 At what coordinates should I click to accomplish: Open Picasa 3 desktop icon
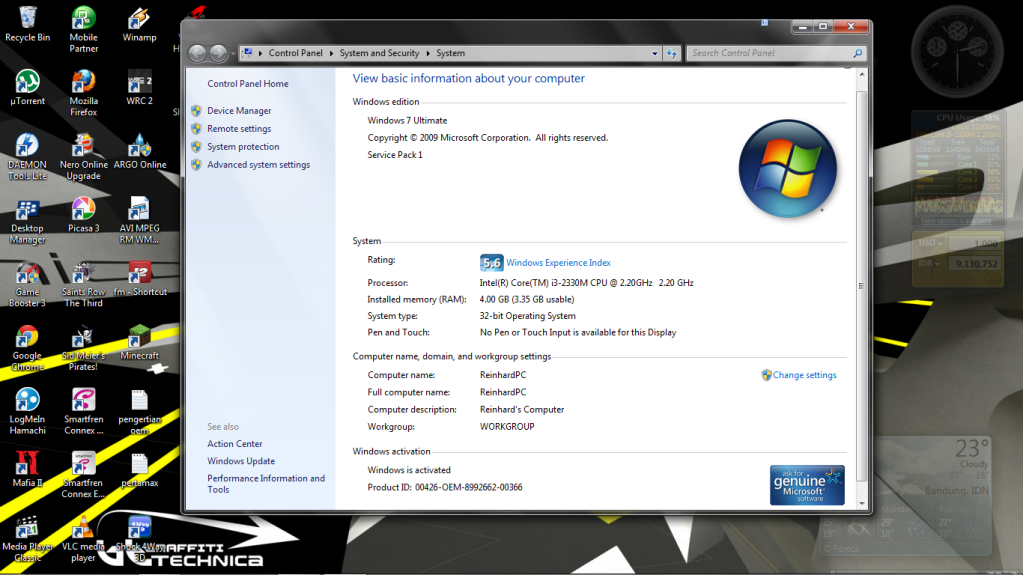(84, 214)
